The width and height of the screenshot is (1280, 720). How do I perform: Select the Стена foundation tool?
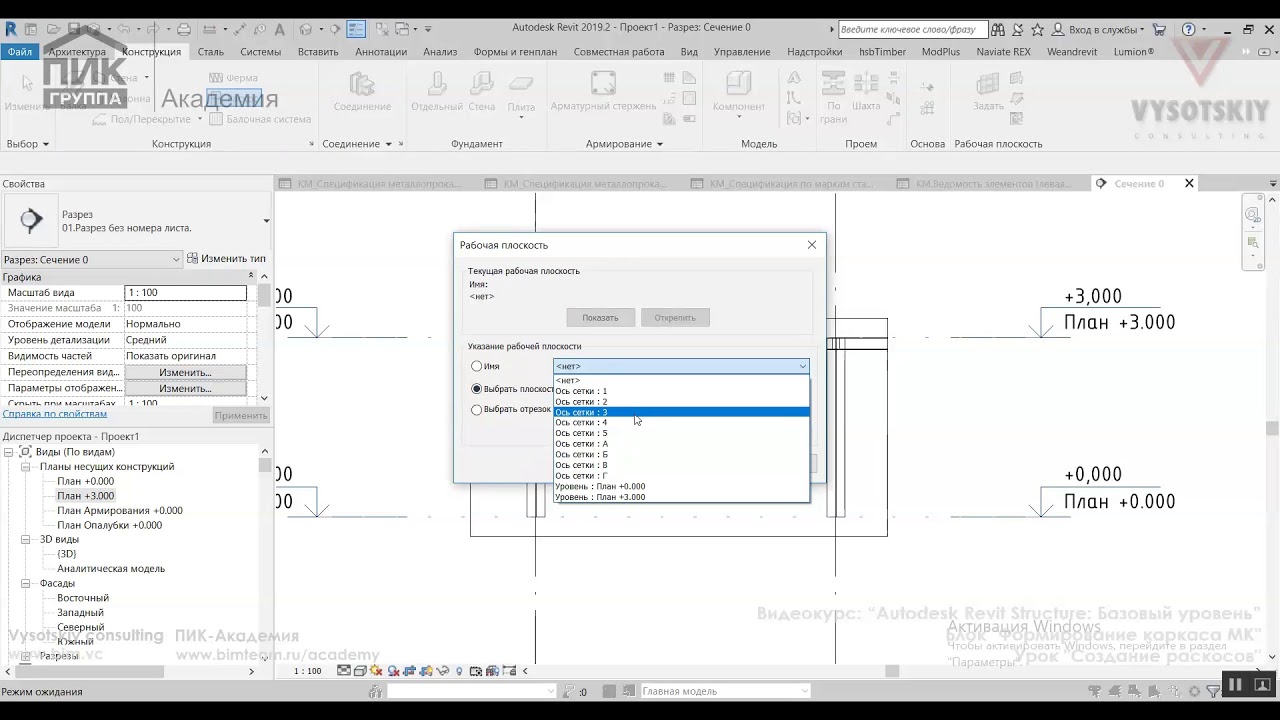(481, 92)
